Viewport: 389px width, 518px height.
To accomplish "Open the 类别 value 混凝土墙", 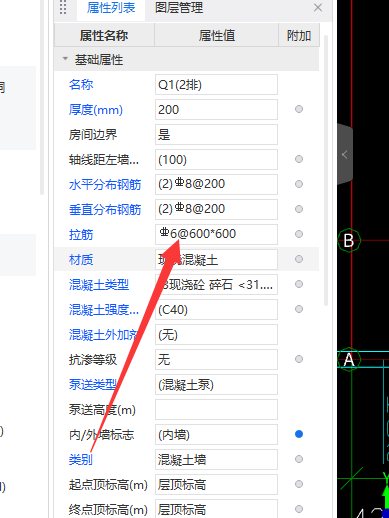I will [216, 459].
